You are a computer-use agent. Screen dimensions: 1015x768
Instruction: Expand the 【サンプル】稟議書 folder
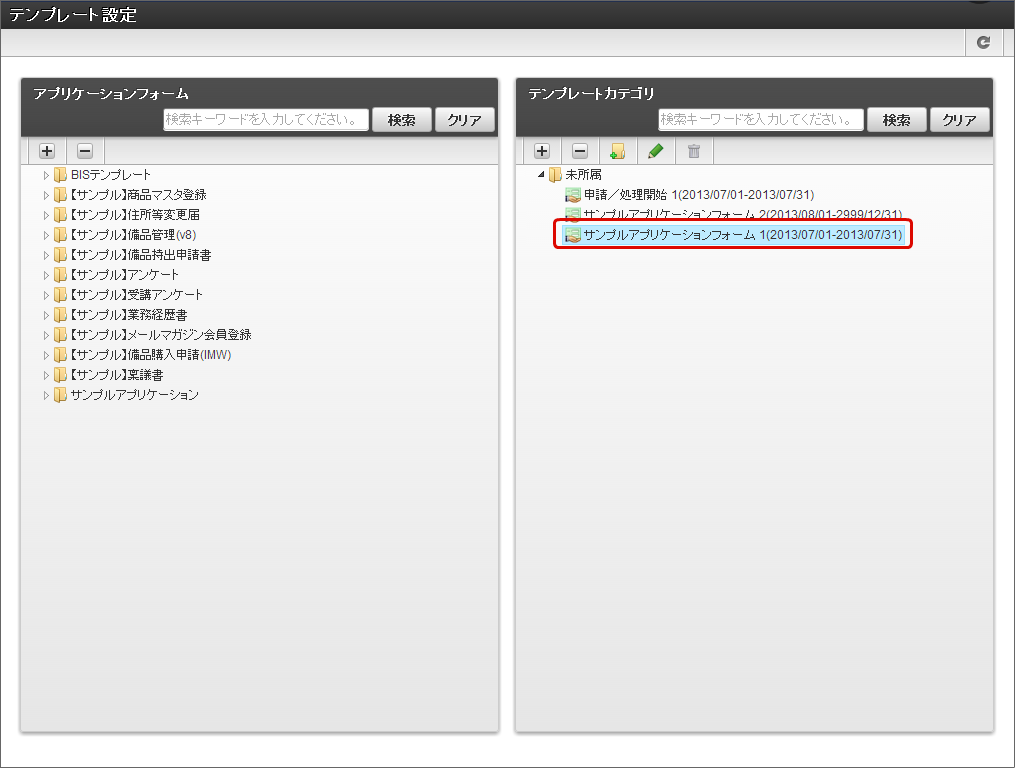click(x=46, y=375)
